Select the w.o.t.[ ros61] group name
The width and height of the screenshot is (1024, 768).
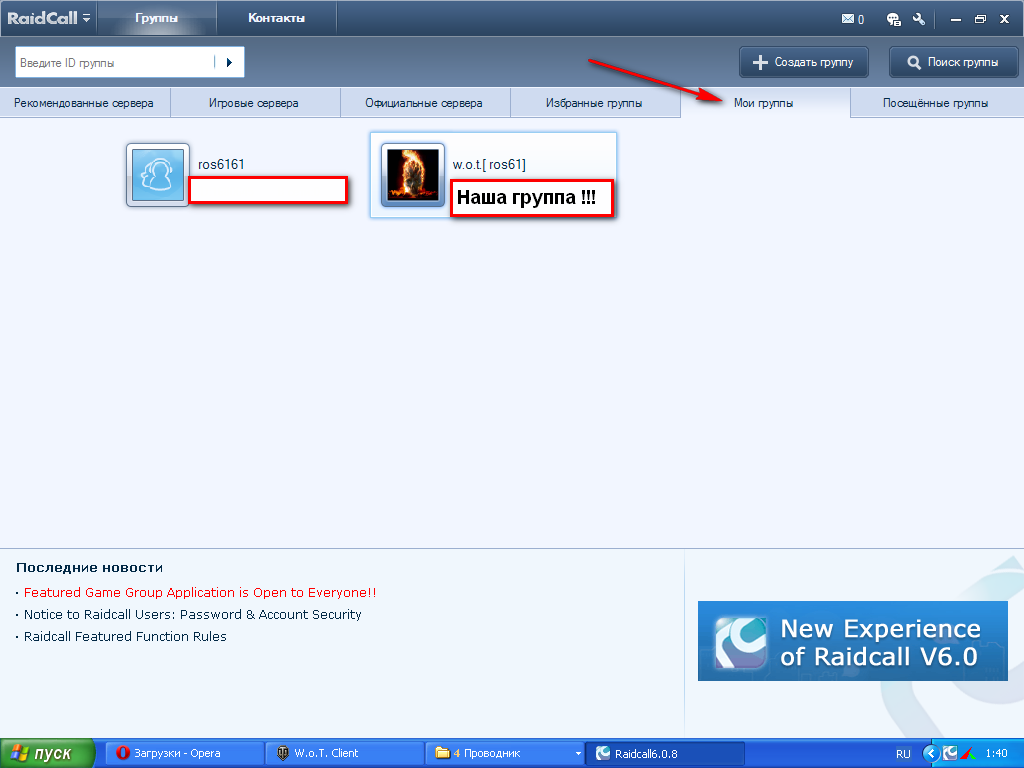point(489,165)
